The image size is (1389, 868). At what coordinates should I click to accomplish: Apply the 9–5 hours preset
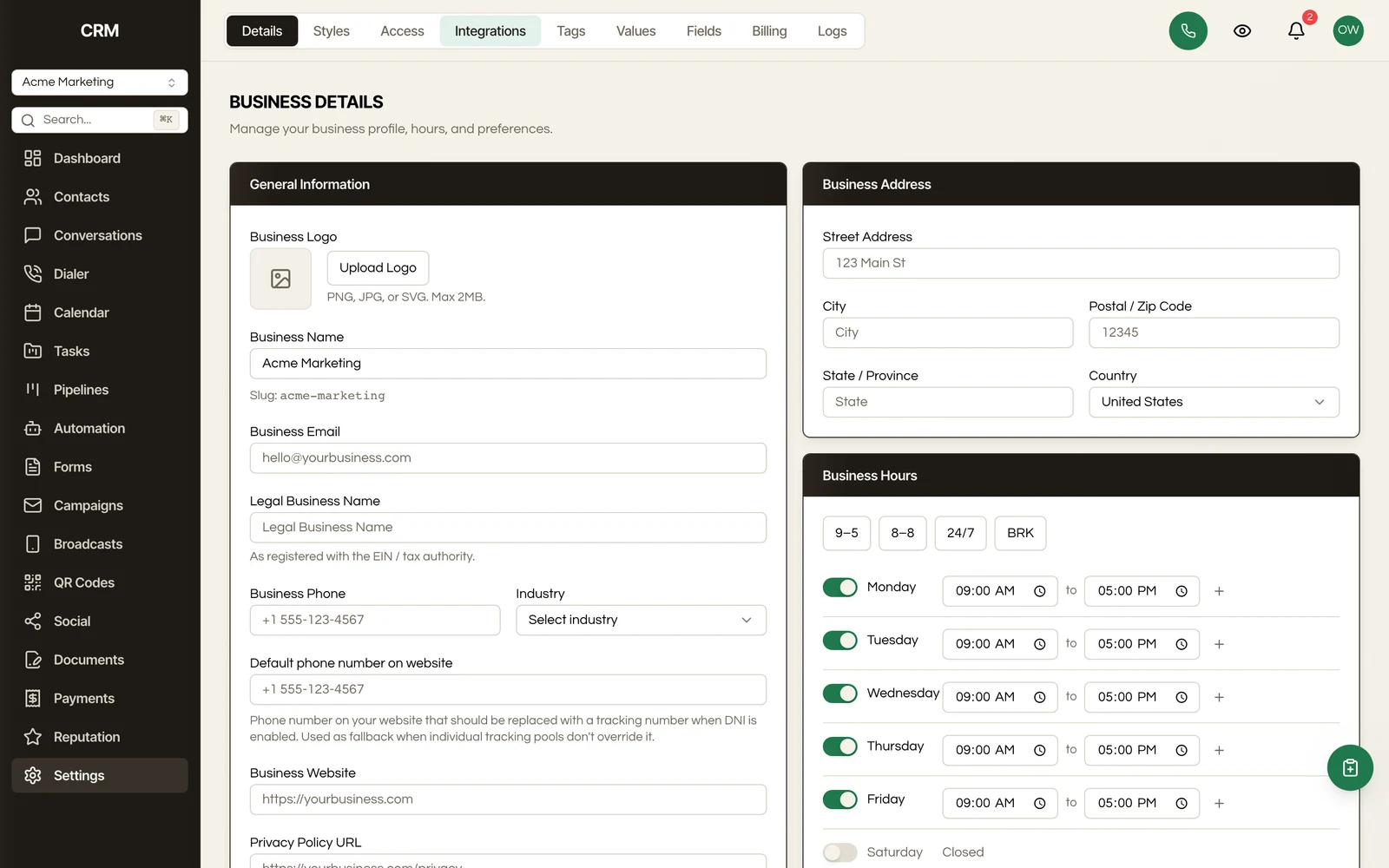pos(846,533)
